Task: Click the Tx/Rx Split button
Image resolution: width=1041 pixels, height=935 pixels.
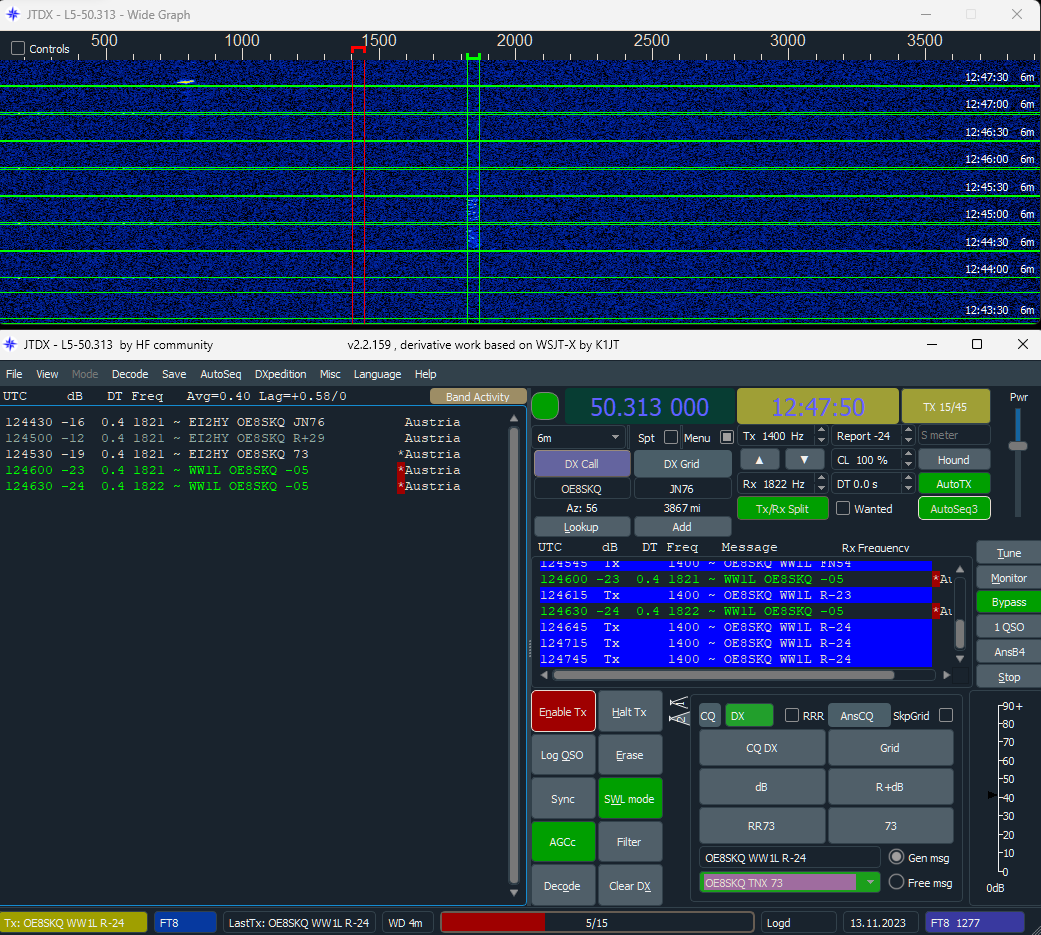Action: (x=782, y=509)
